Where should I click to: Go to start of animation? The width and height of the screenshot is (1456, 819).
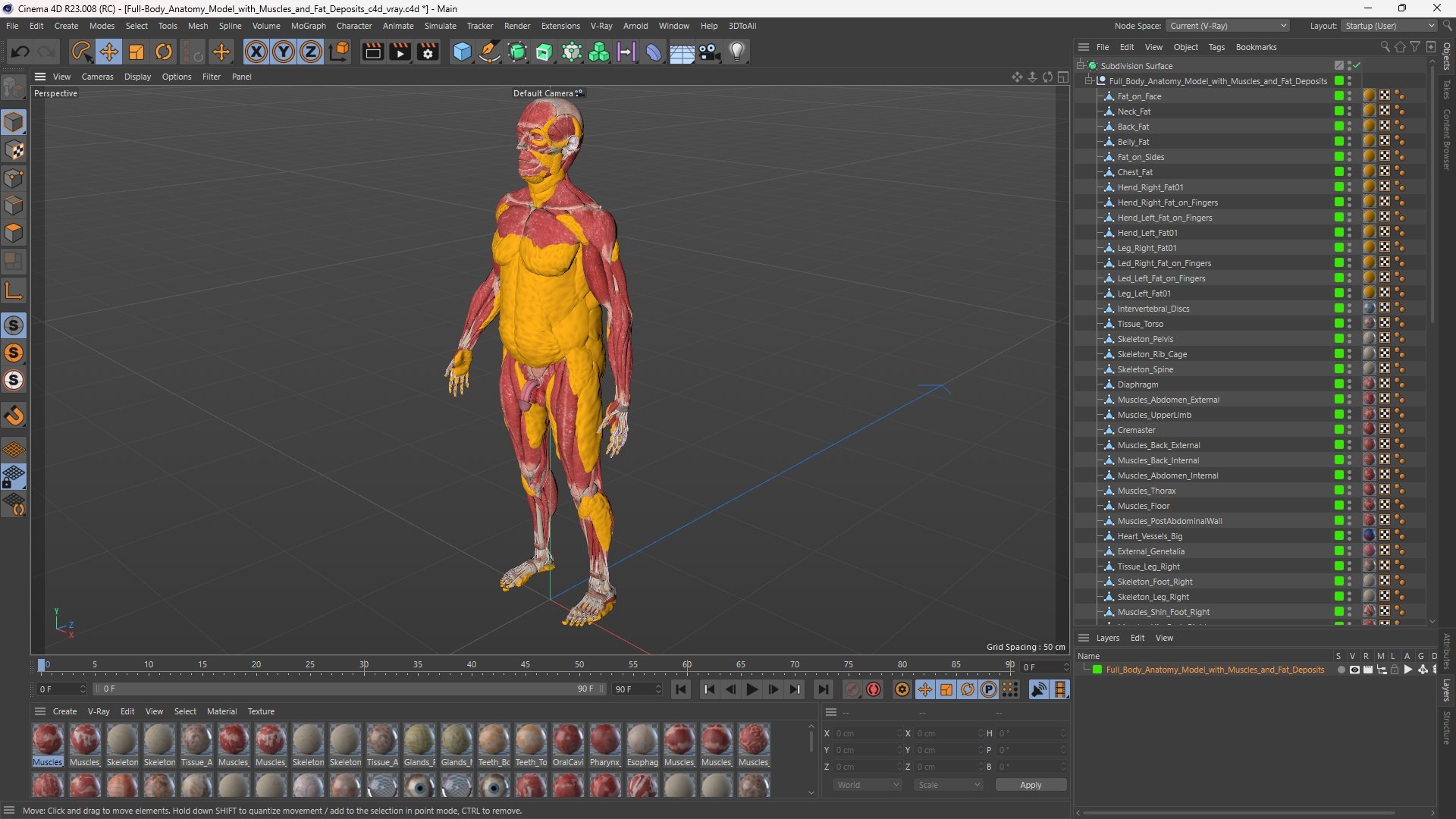tap(681, 689)
